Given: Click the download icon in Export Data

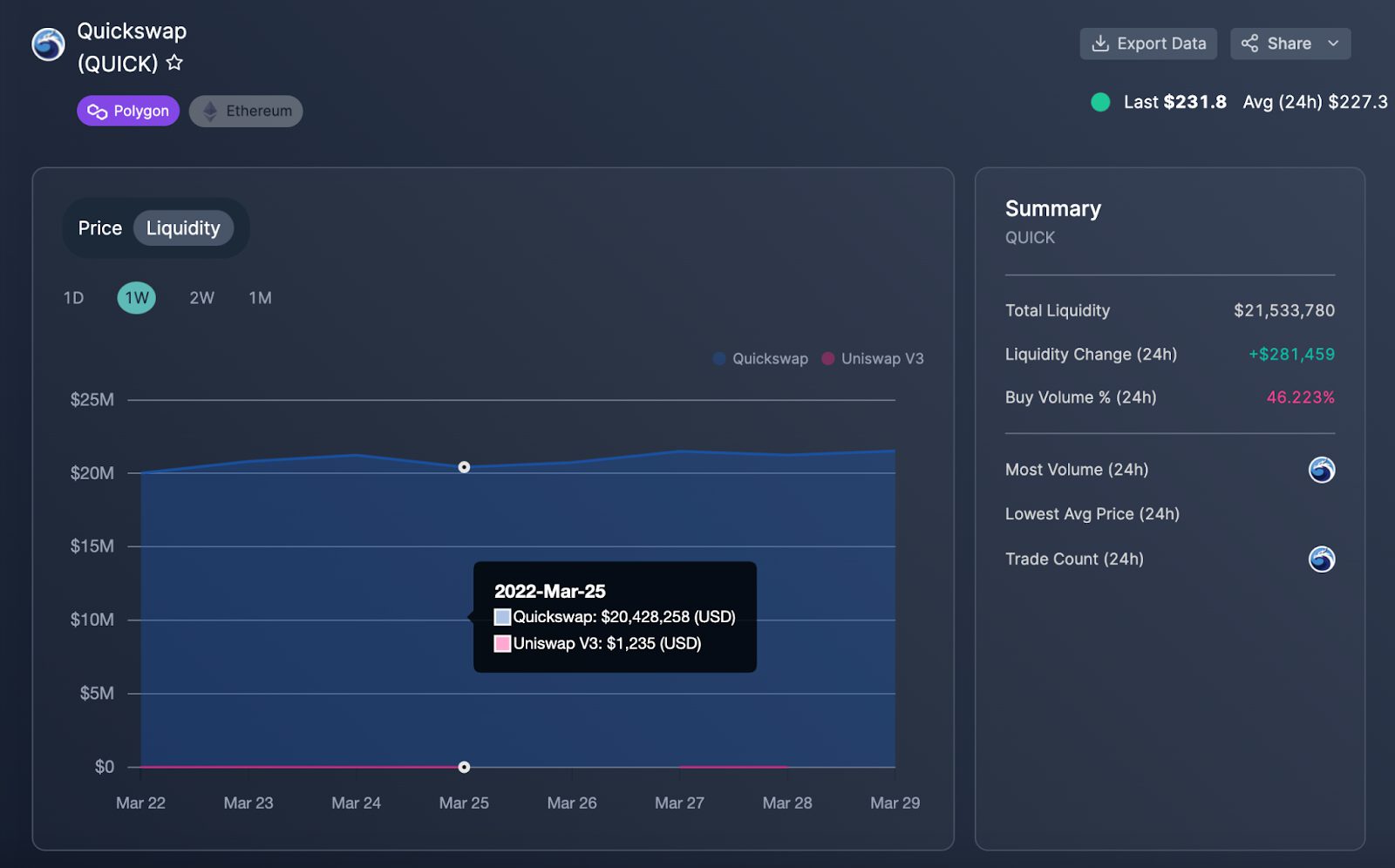Looking at the screenshot, I should (1100, 44).
